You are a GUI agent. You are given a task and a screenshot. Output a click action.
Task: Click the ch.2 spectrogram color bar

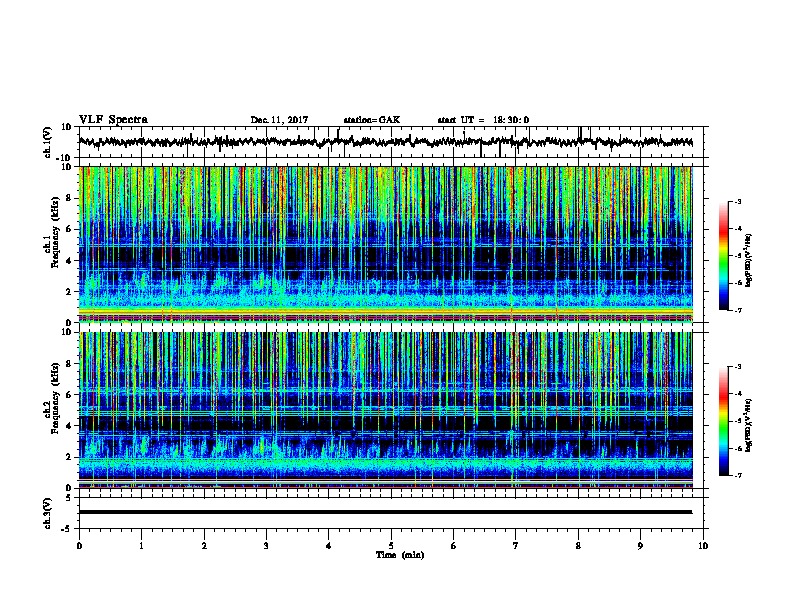click(x=724, y=421)
